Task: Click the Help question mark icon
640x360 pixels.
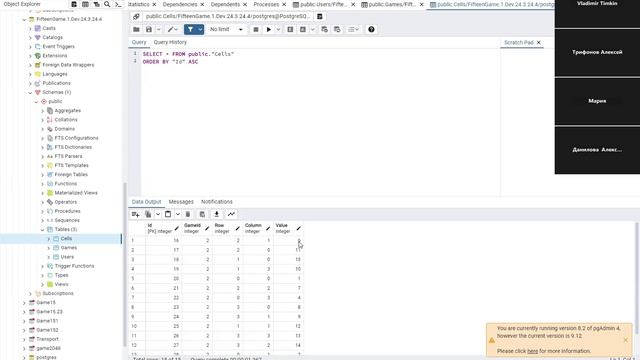Action: [371, 29]
